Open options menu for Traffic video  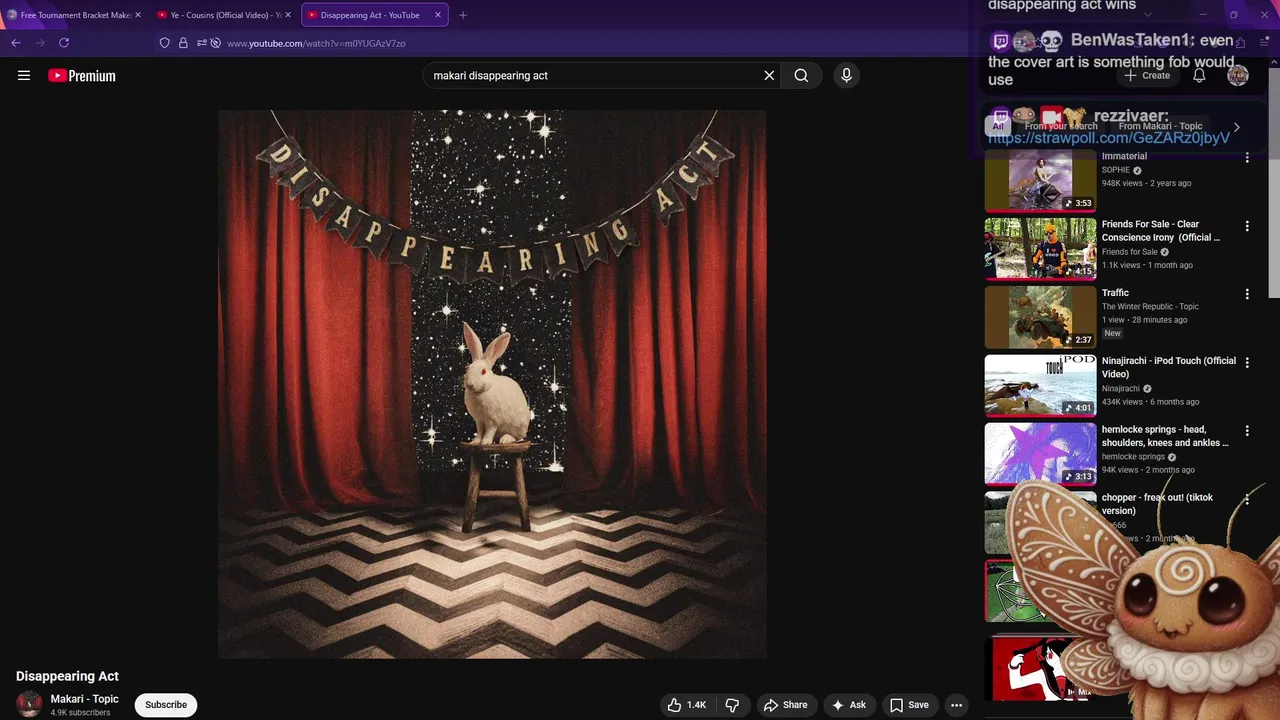point(1247,294)
